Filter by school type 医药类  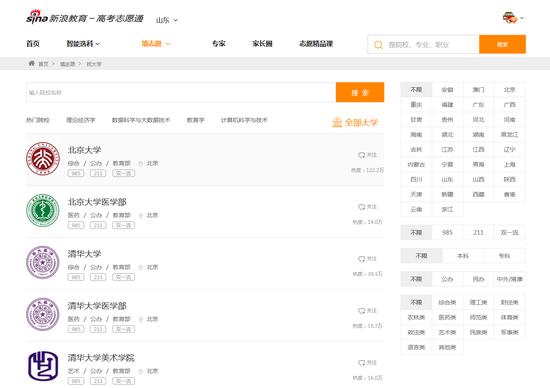[447, 317]
